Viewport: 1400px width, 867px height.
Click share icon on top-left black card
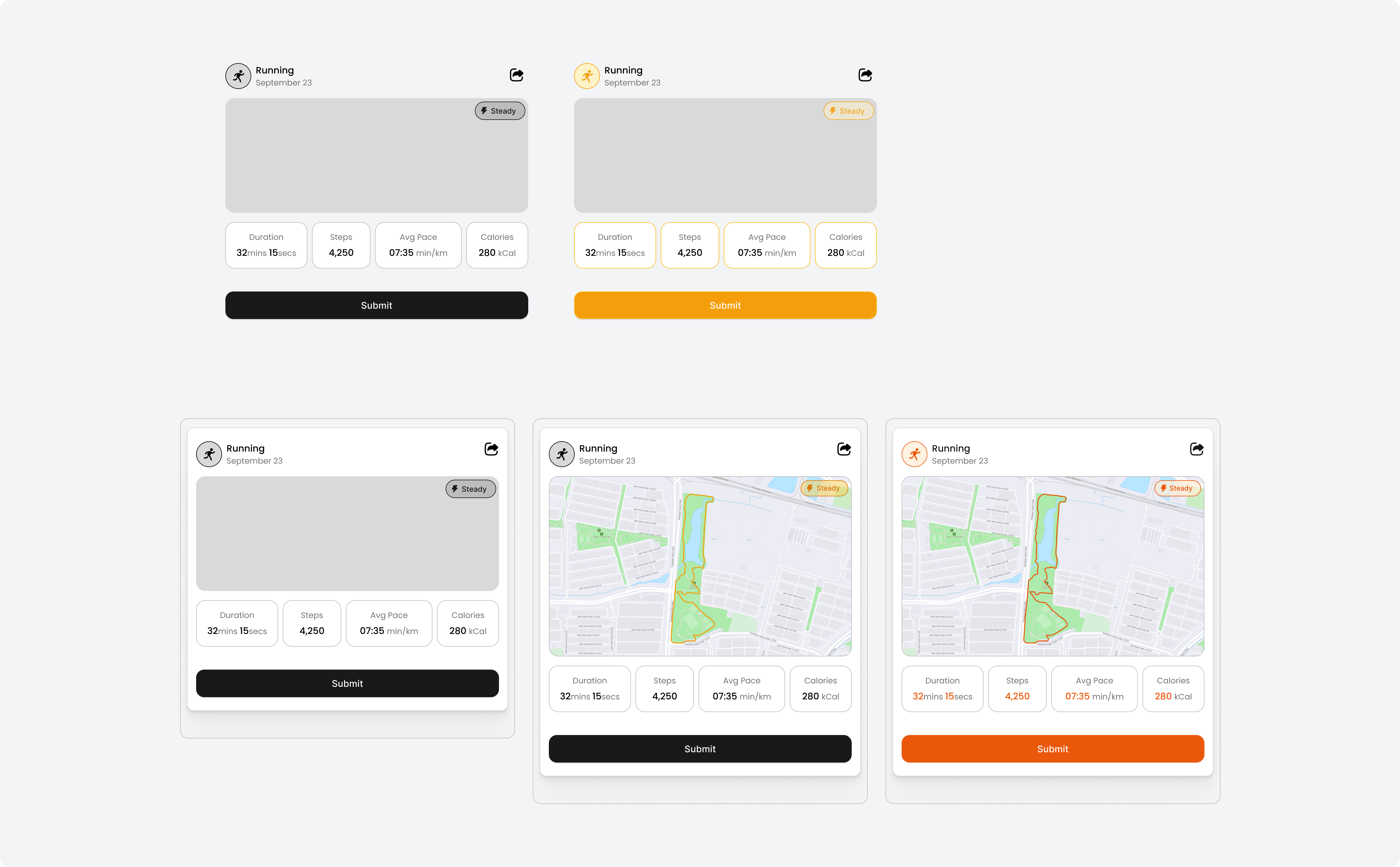pyautogui.click(x=516, y=75)
